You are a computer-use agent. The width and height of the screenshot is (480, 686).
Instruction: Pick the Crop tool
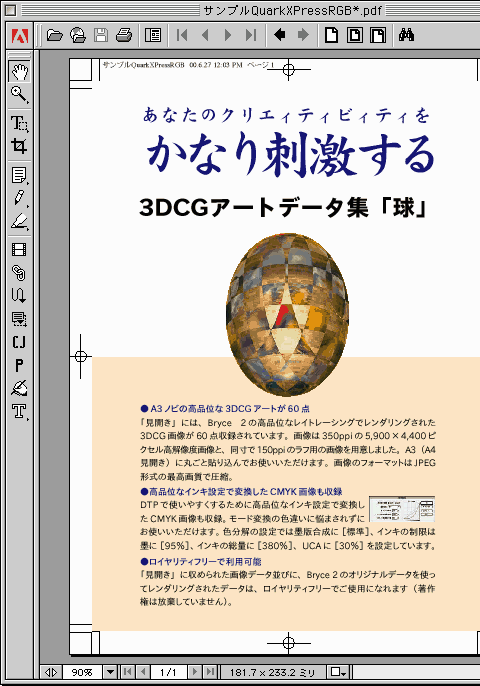(x=19, y=146)
